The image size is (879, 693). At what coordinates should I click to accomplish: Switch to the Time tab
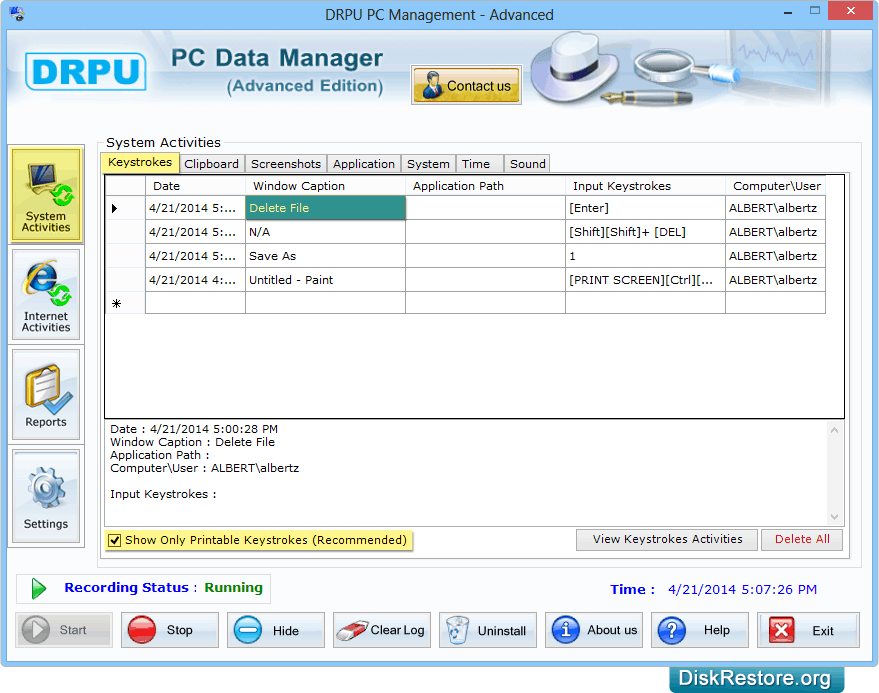(x=480, y=164)
